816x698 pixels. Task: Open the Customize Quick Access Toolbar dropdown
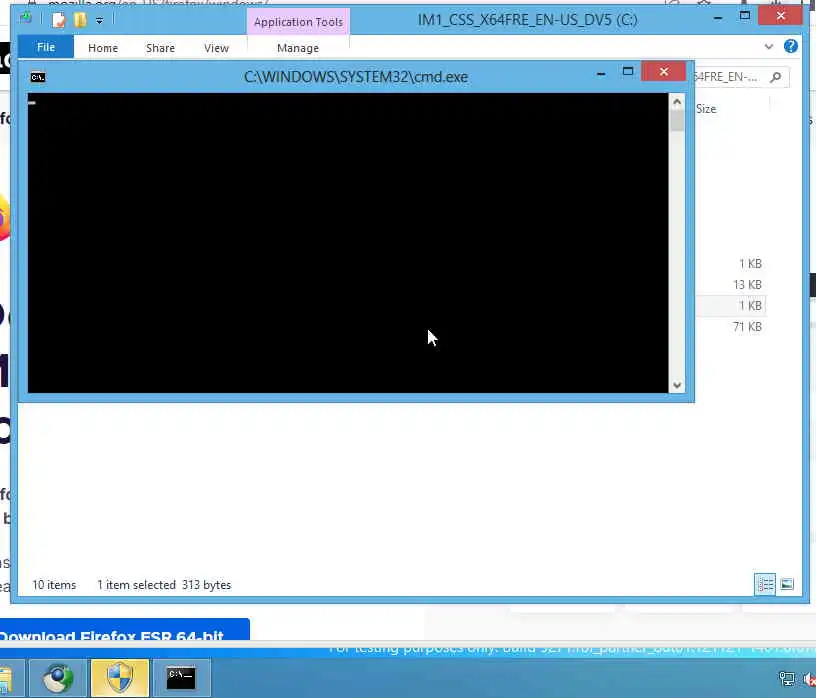coord(99,21)
